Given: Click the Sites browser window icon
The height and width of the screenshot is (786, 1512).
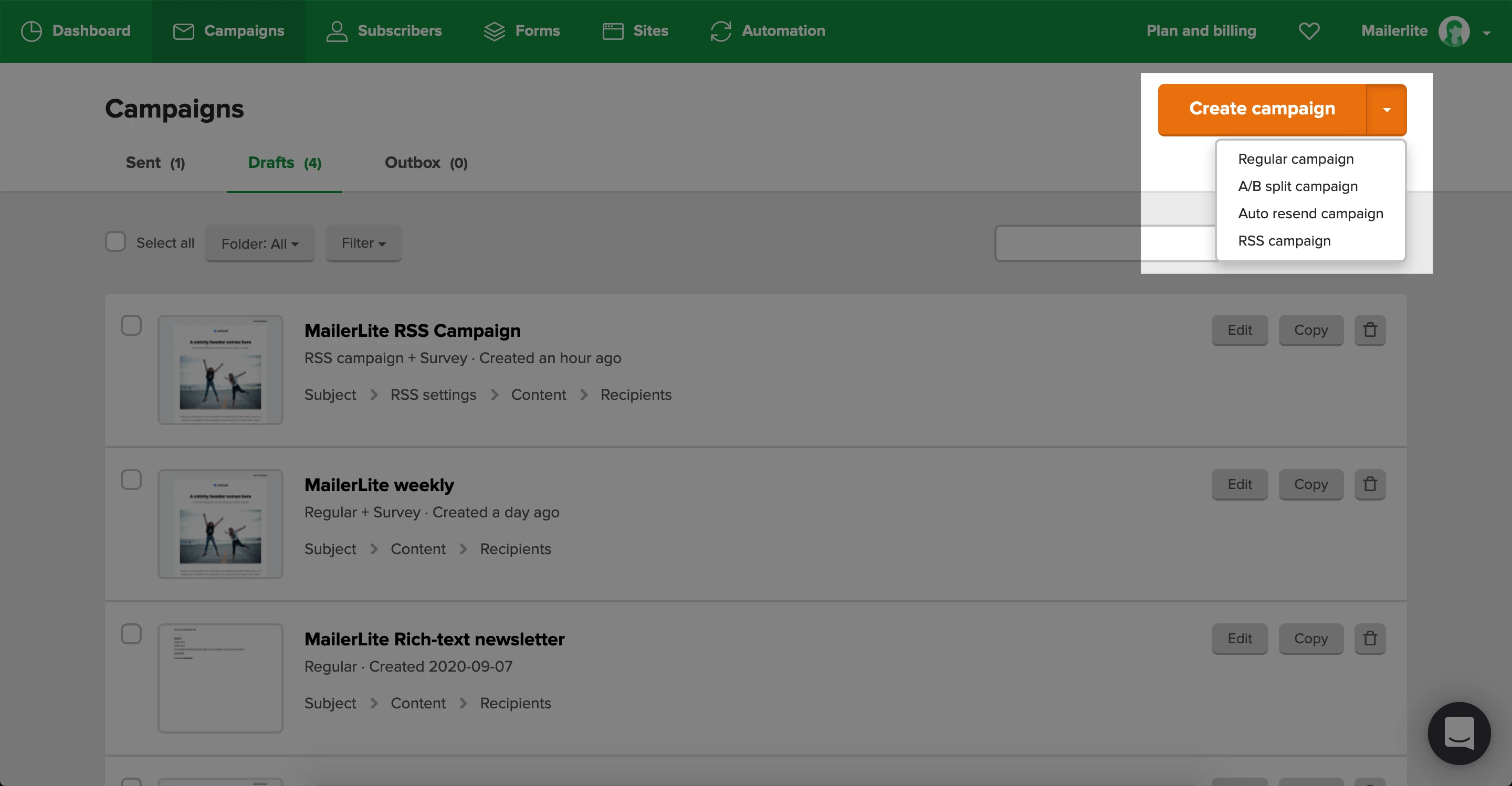Looking at the screenshot, I should (613, 31).
